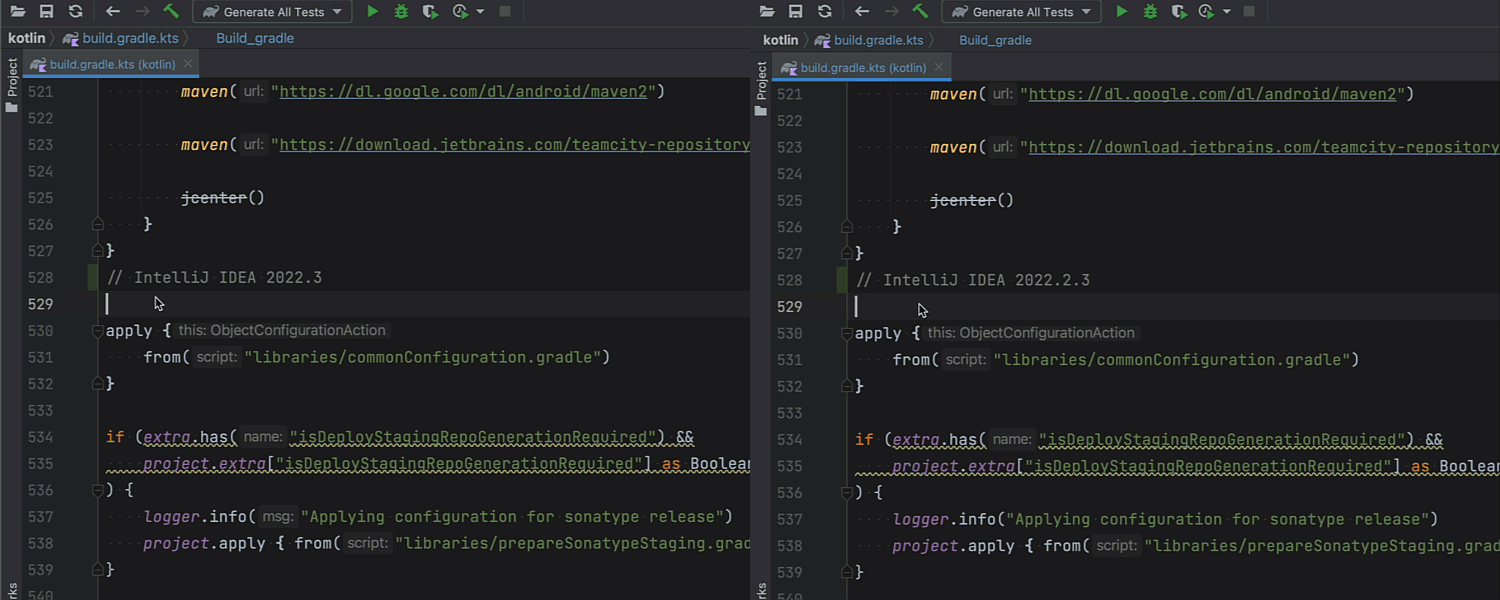The width and height of the screenshot is (1500, 600).
Task: Click the Open folder icon in left window toolbar
Action: tap(17, 12)
